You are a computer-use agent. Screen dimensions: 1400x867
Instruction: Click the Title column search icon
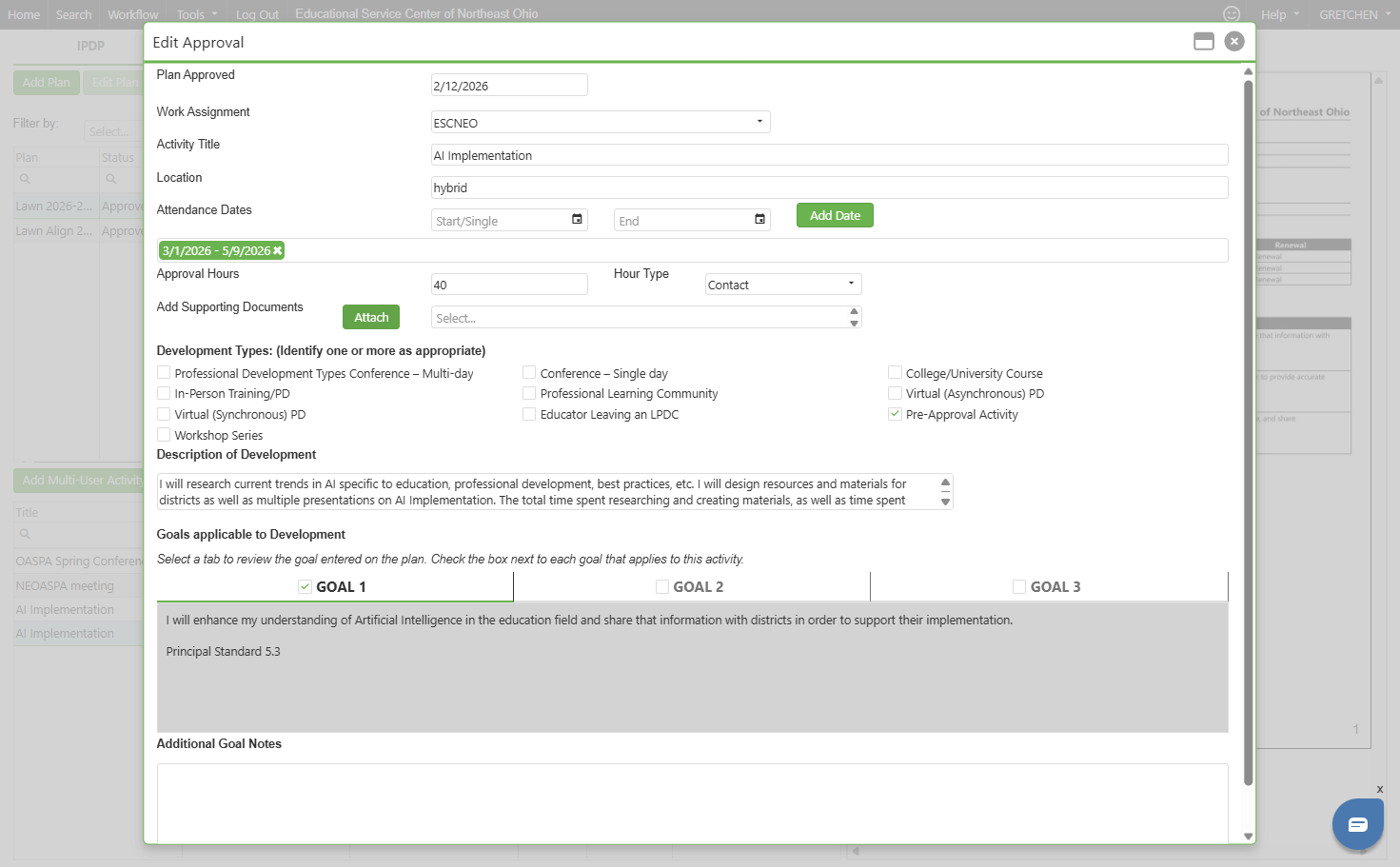(x=26, y=534)
